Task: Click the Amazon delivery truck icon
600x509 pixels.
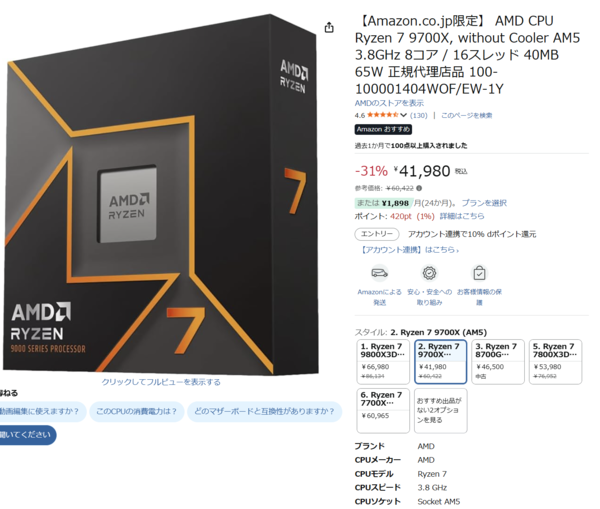Action: (380, 273)
